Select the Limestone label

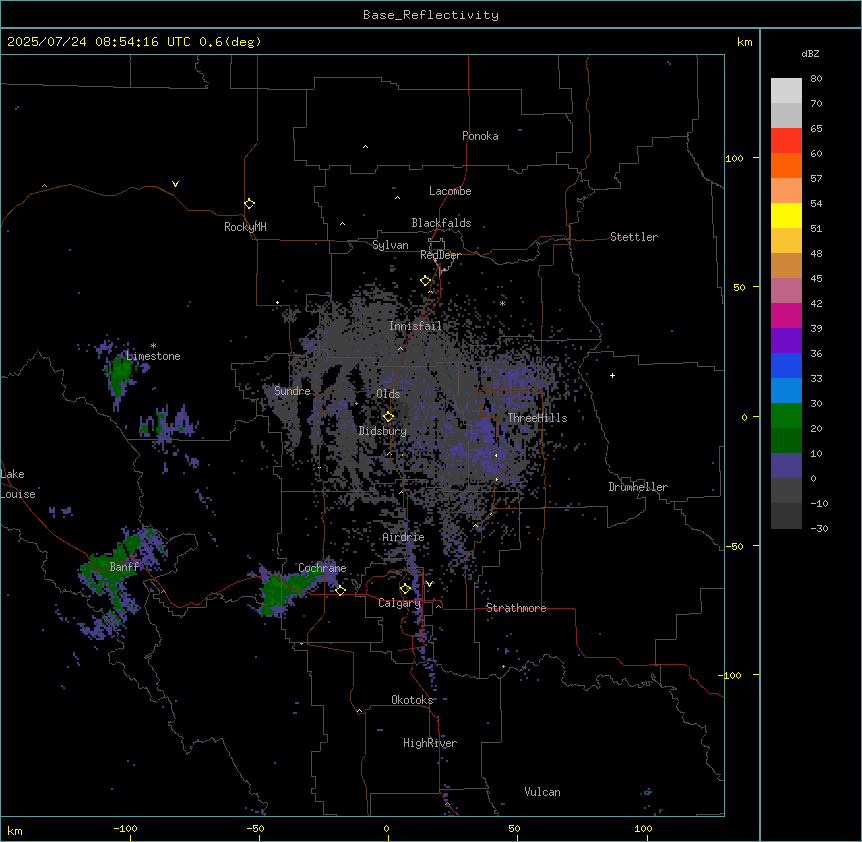pyautogui.click(x=153, y=356)
